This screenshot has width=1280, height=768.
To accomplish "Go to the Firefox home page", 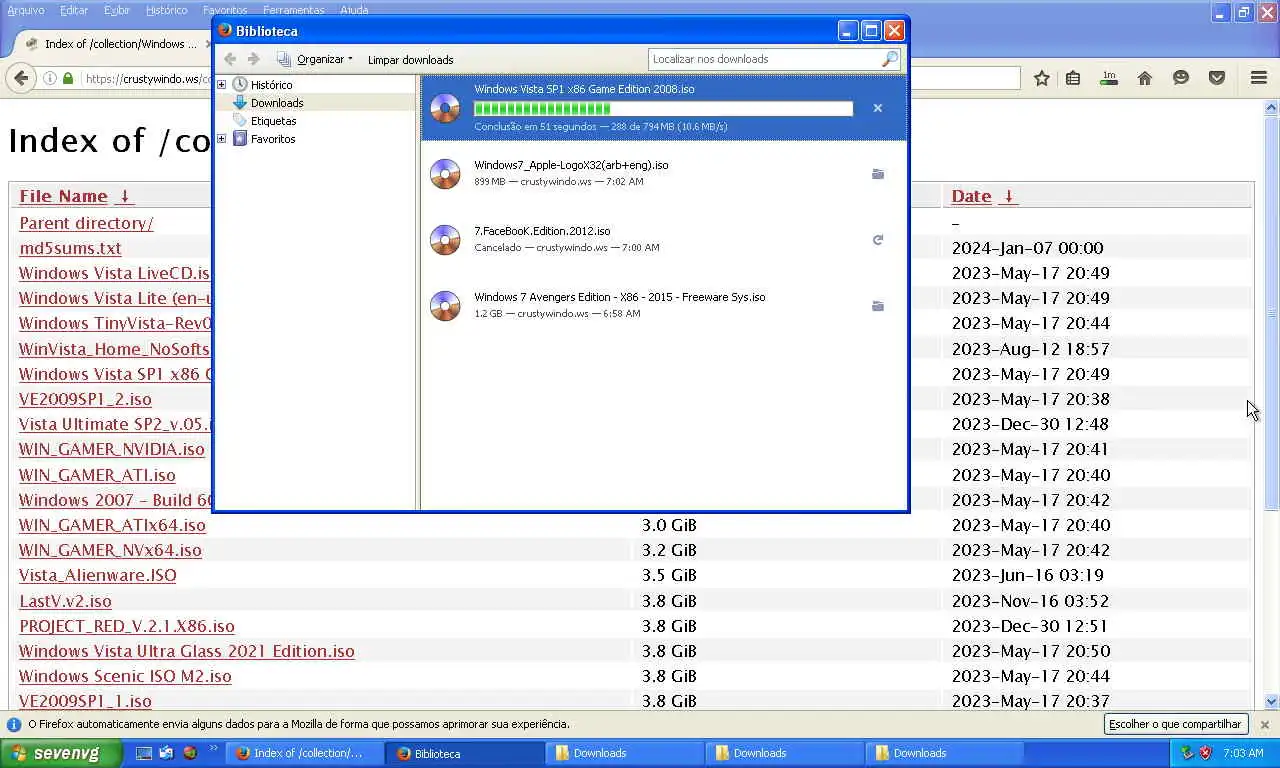I will click(1145, 78).
